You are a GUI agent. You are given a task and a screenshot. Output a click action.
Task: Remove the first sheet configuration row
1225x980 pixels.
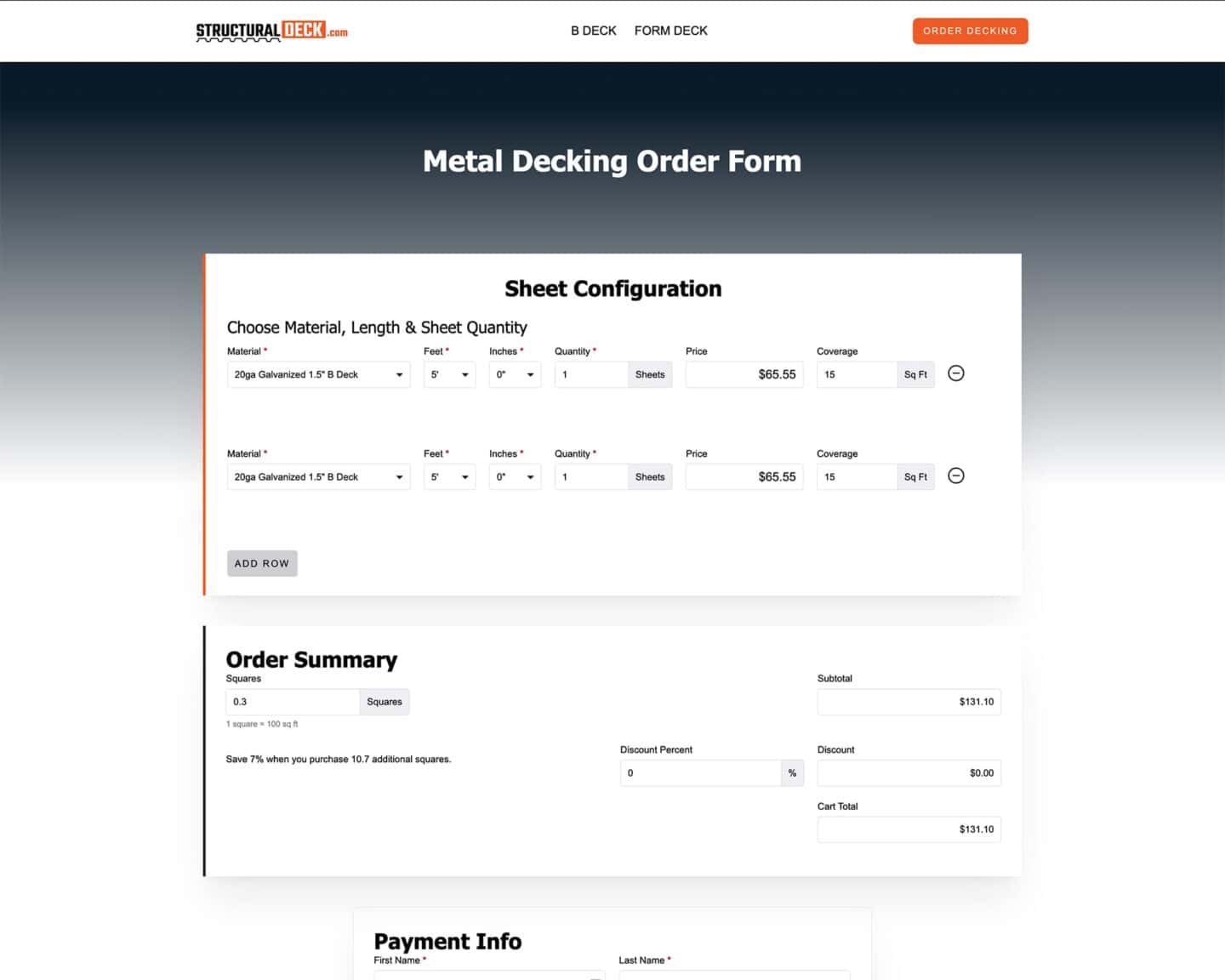tap(955, 373)
